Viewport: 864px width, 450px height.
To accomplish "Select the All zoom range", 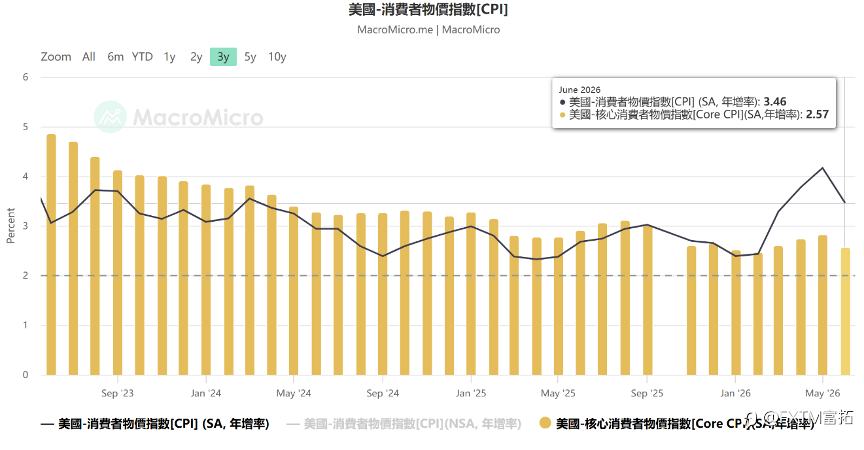I will (89, 57).
